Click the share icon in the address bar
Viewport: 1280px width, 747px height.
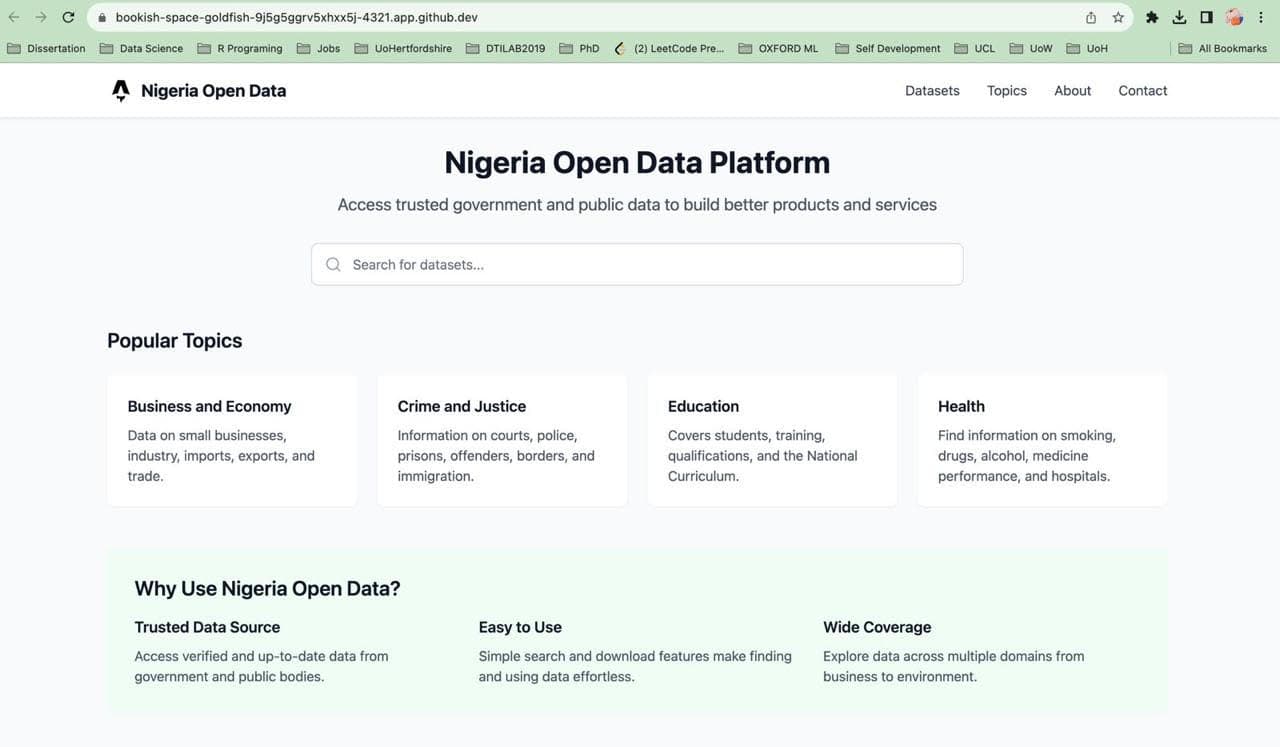1090,17
